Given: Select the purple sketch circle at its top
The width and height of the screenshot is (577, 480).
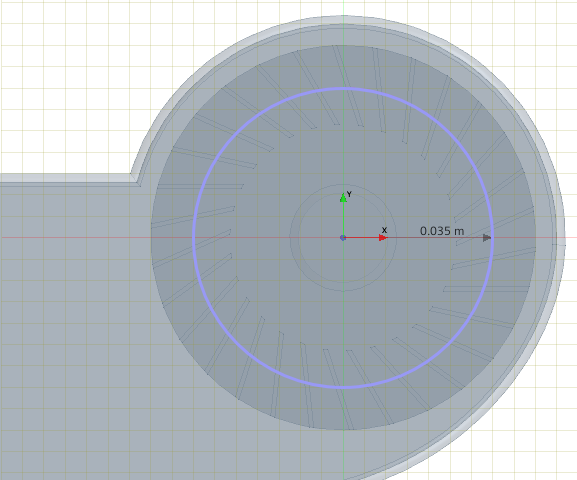Looking at the screenshot, I should pyautogui.click(x=343, y=88).
